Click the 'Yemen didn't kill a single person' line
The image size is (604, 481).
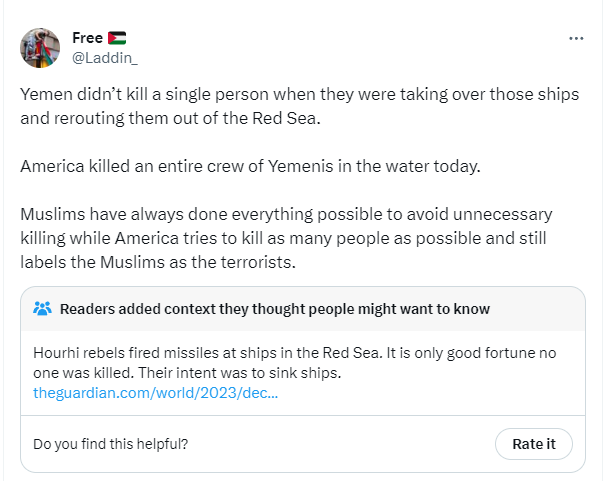299,94
